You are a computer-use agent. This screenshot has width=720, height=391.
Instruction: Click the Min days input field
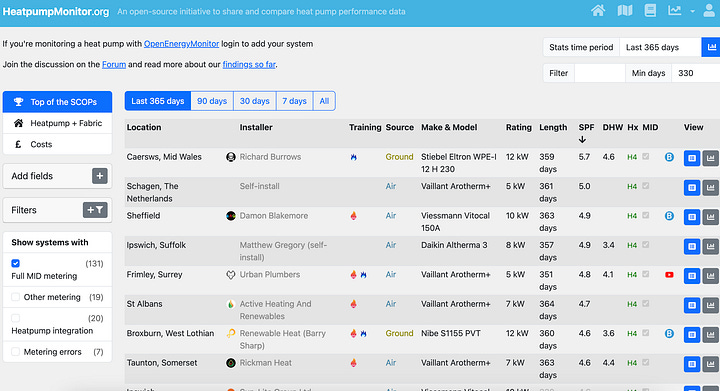click(696, 73)
